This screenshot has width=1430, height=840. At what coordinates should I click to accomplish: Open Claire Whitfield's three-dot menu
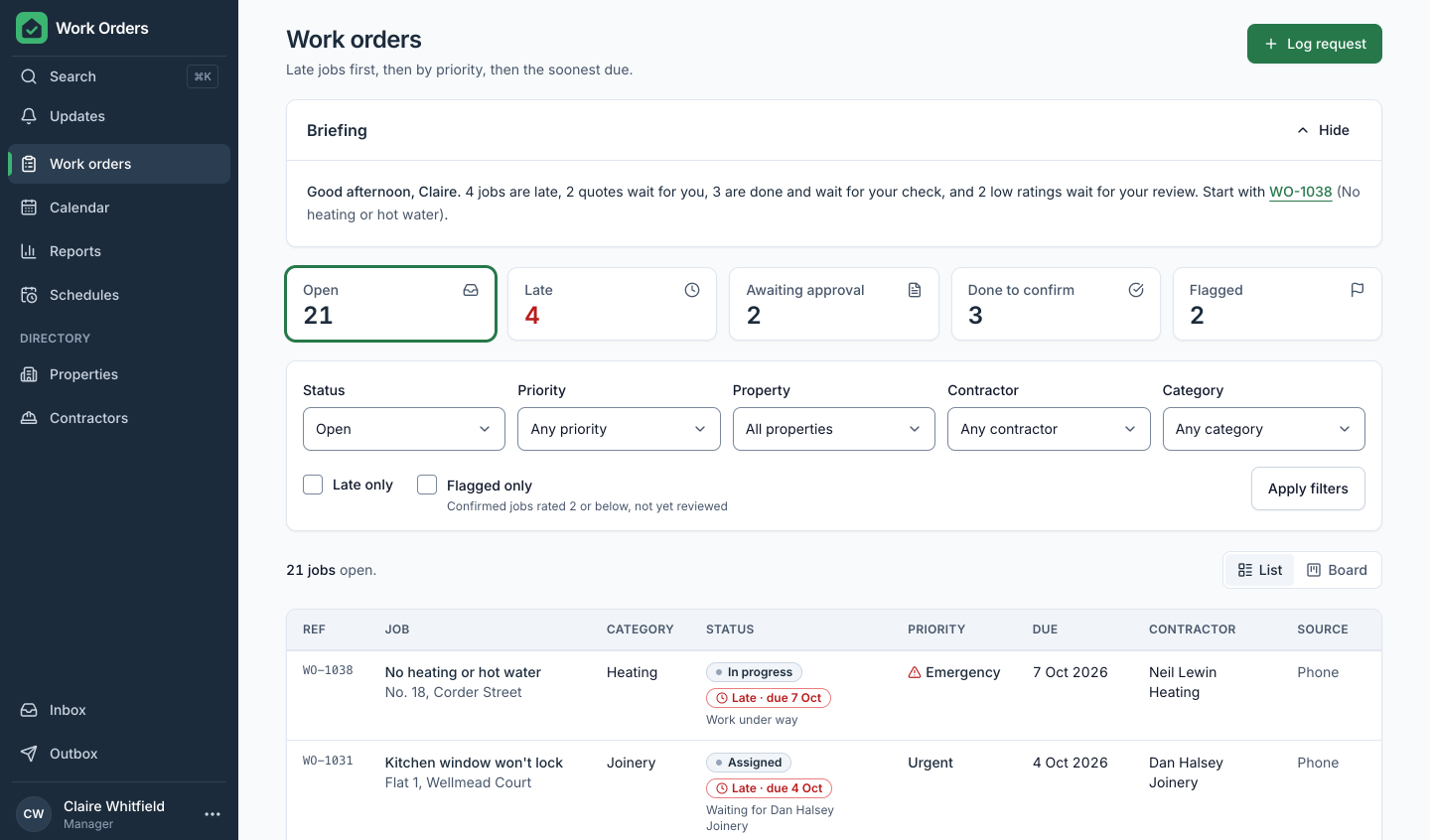[x=213, y=814]
